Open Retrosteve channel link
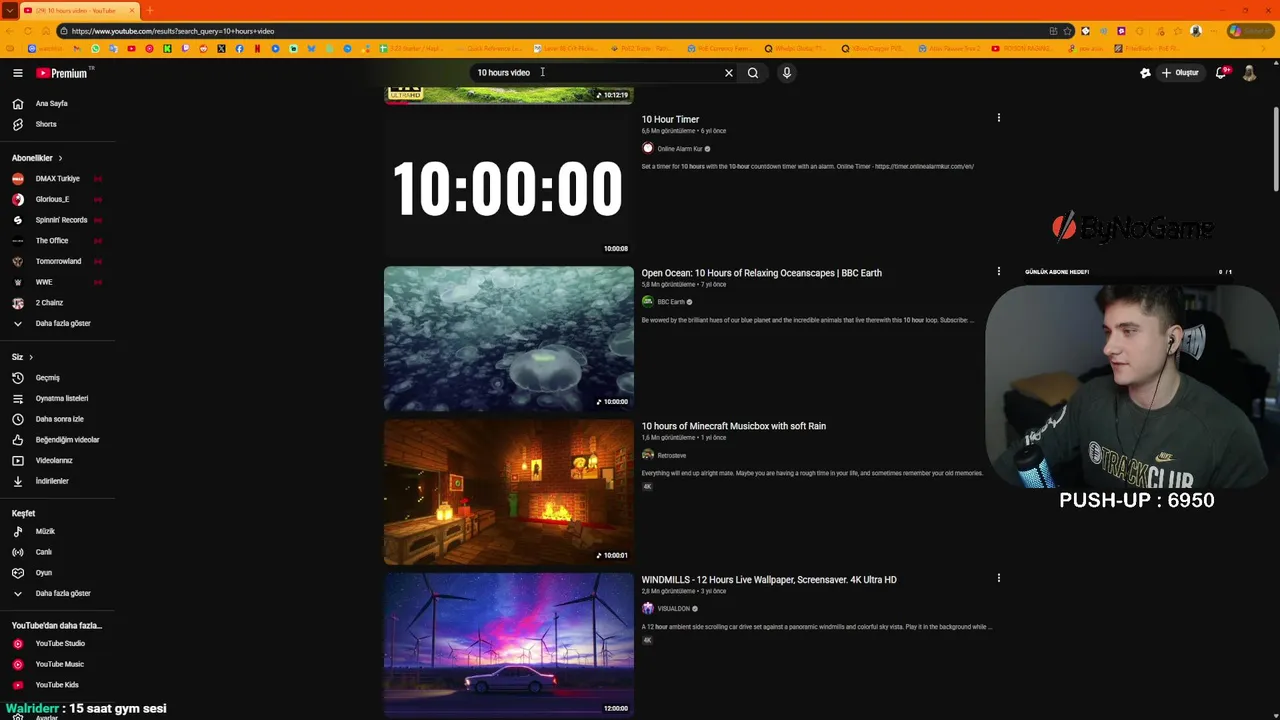 [671, 455]
